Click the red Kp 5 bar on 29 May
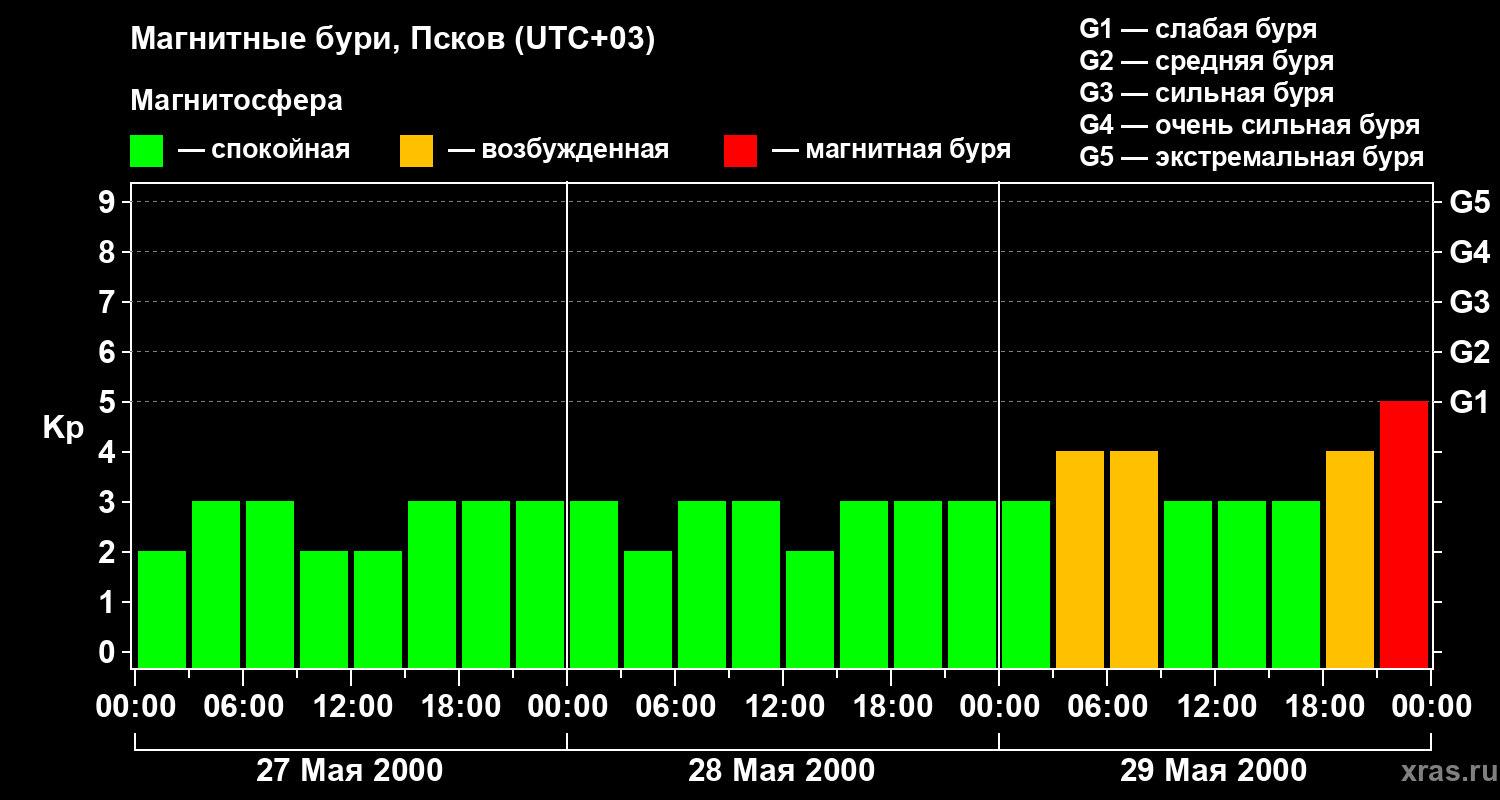 [x=1404, y=534]
